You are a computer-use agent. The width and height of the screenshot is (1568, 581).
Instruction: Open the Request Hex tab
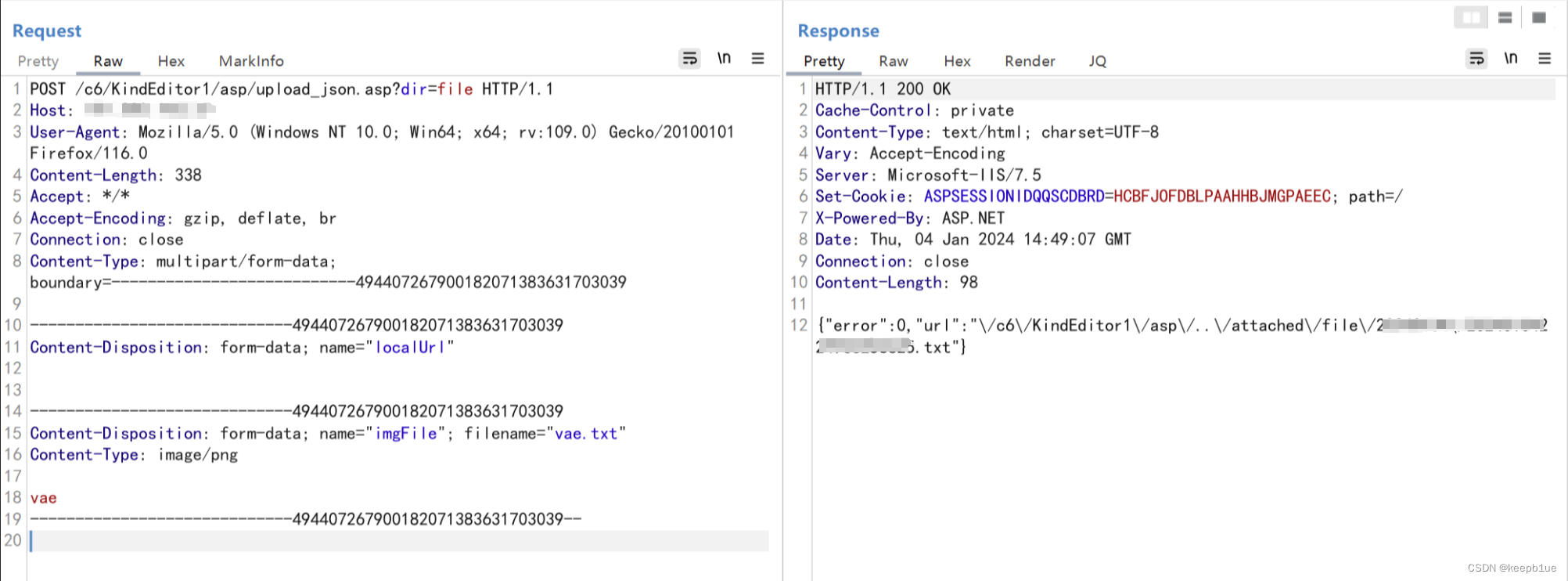point(171,61)
